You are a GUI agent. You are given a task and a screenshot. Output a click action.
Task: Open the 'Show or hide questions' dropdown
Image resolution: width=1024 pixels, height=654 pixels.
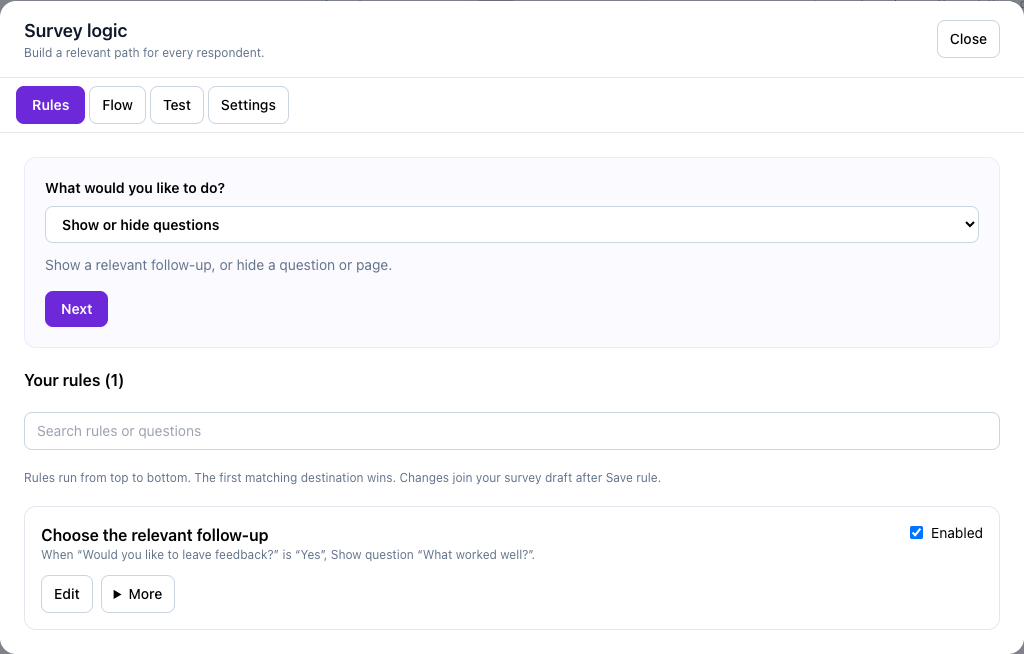point(512,225)
